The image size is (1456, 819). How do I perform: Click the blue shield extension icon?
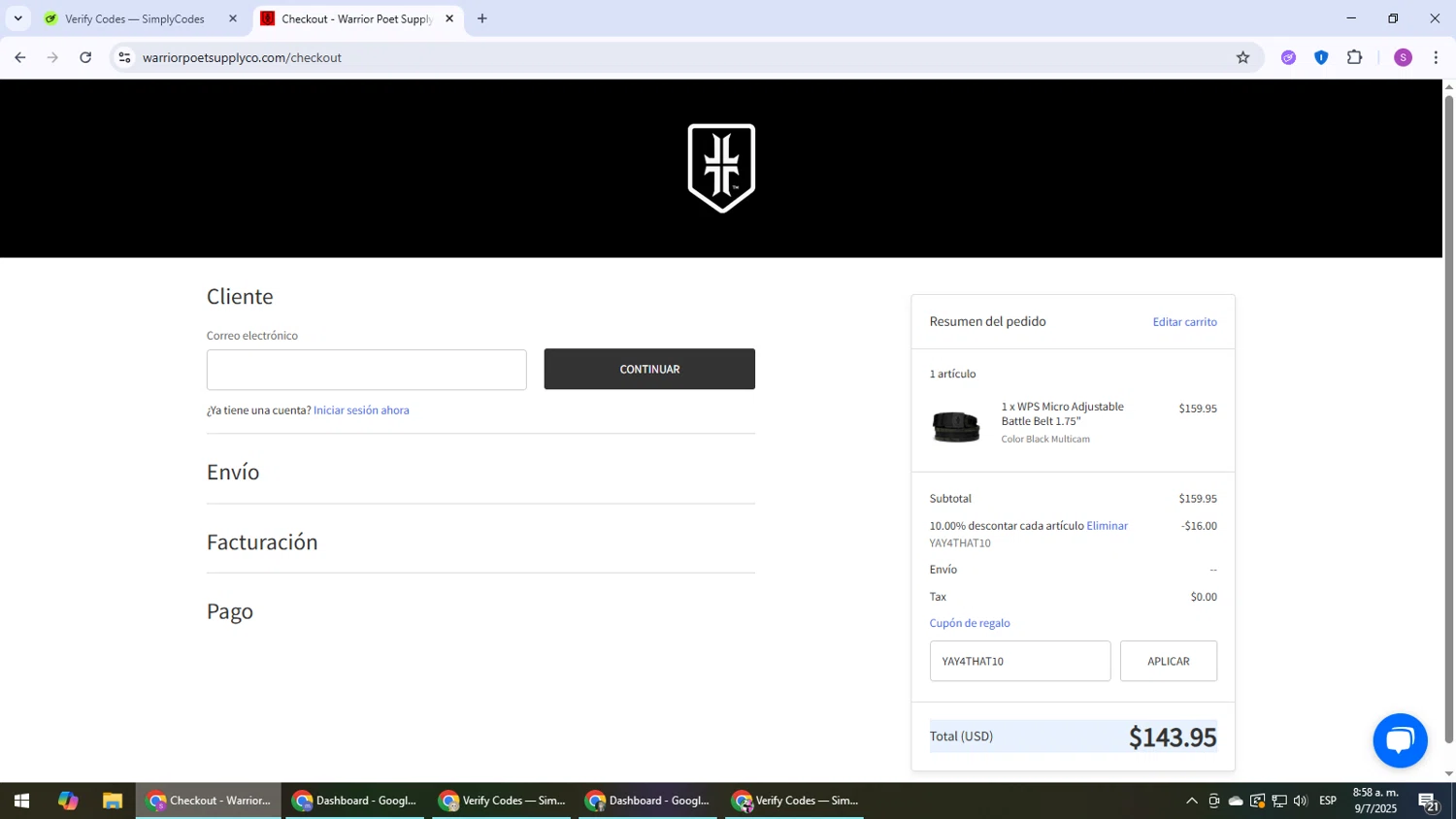coord(1321,57)
